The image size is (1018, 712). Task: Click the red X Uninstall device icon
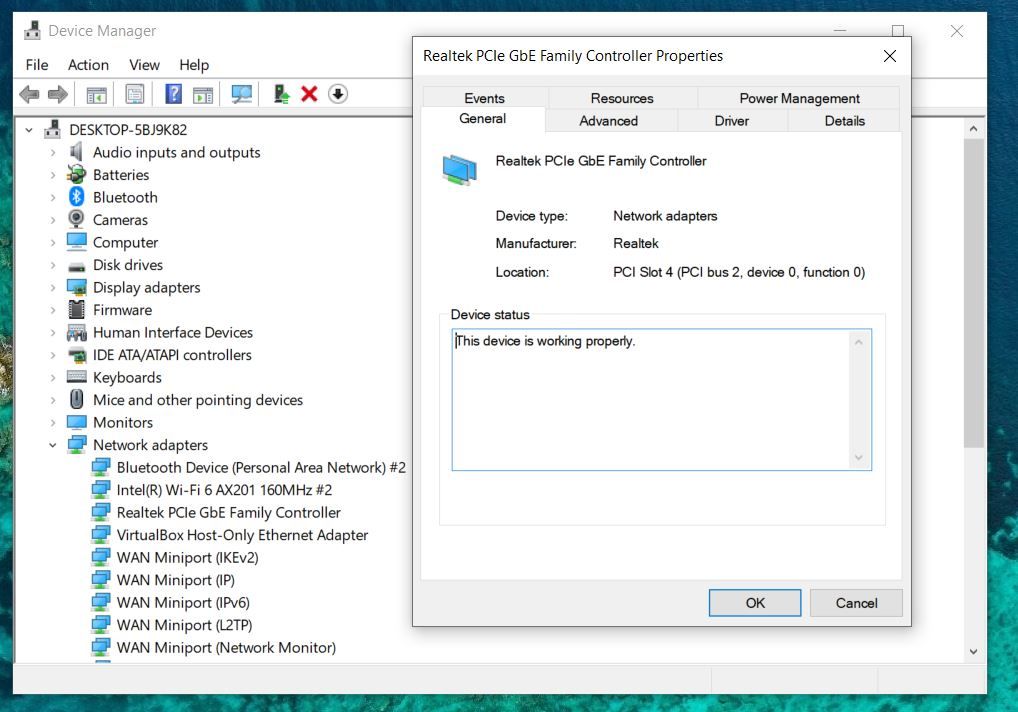point(309,94)
